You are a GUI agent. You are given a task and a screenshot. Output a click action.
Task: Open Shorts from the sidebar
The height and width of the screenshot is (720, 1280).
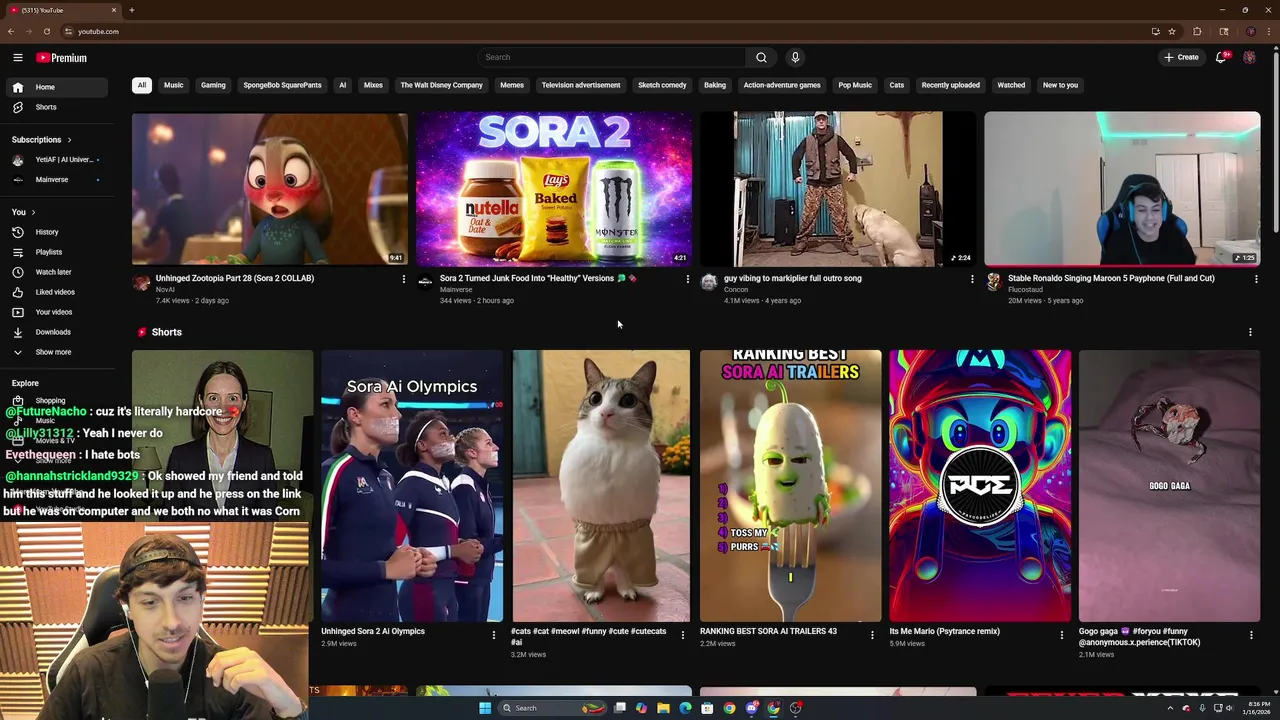pos(55,107)
